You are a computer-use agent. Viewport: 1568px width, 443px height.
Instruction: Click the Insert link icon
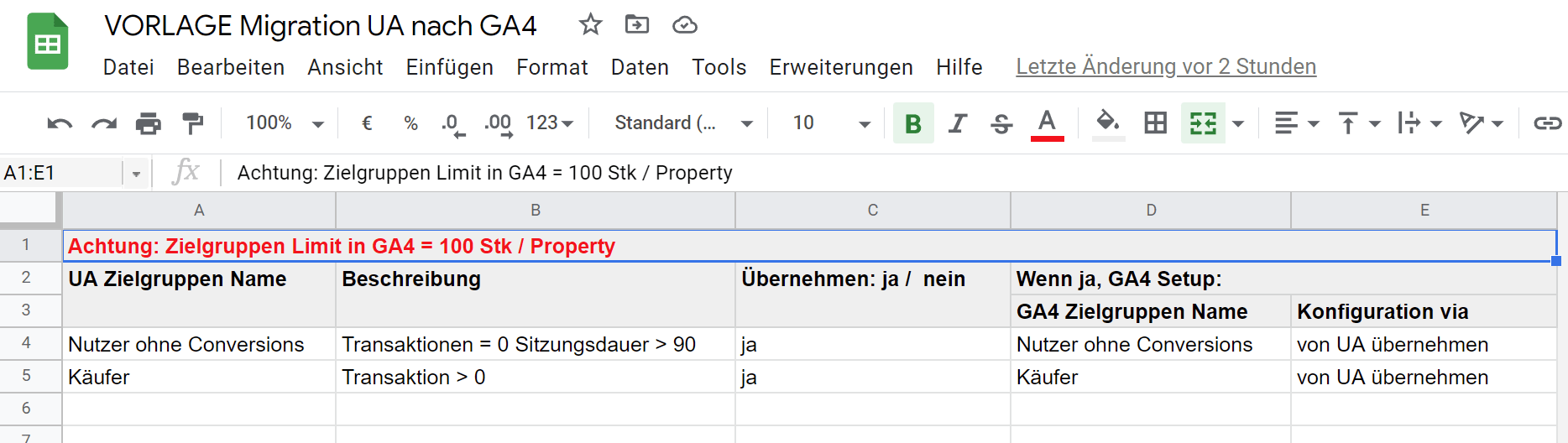coord(1546,123)
